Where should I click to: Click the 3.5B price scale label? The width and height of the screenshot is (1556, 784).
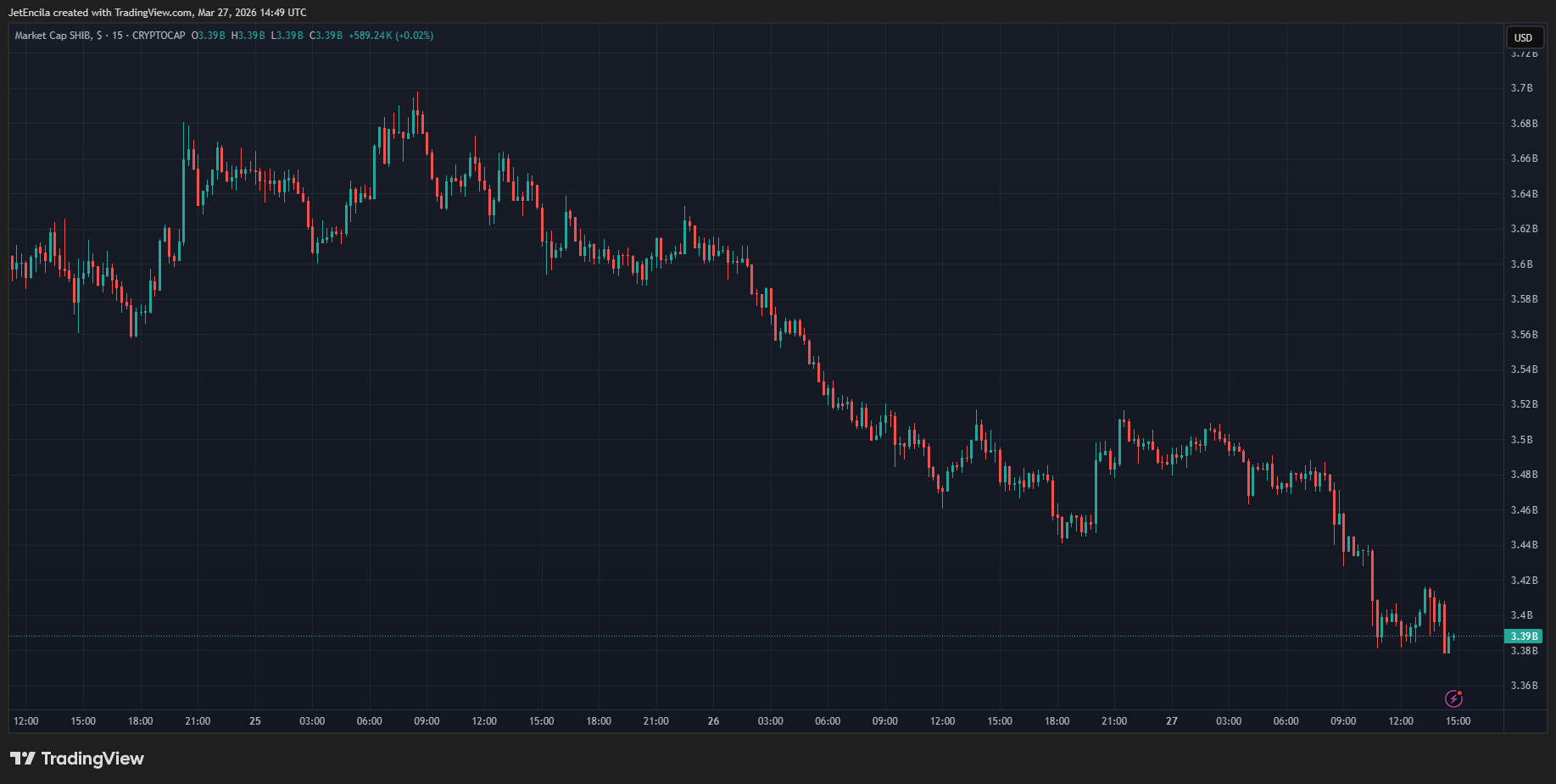tap(1522, 440)
